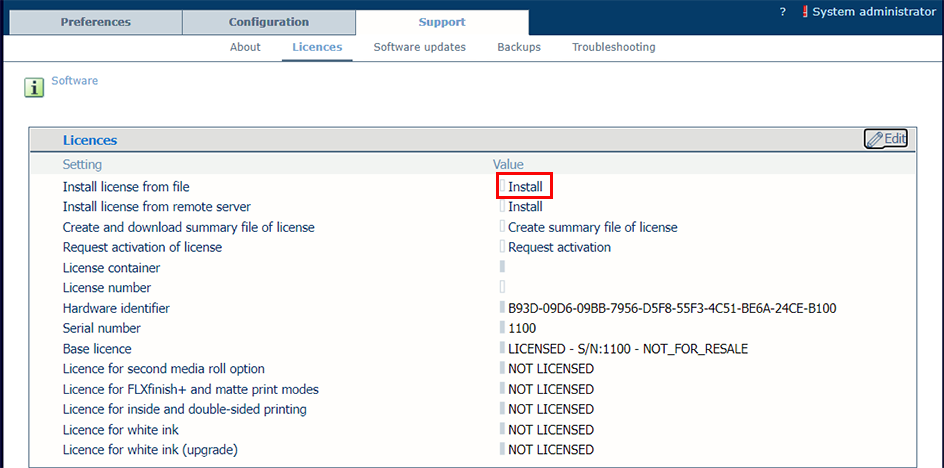Select the Licences sub-tab

click(317, 47)
